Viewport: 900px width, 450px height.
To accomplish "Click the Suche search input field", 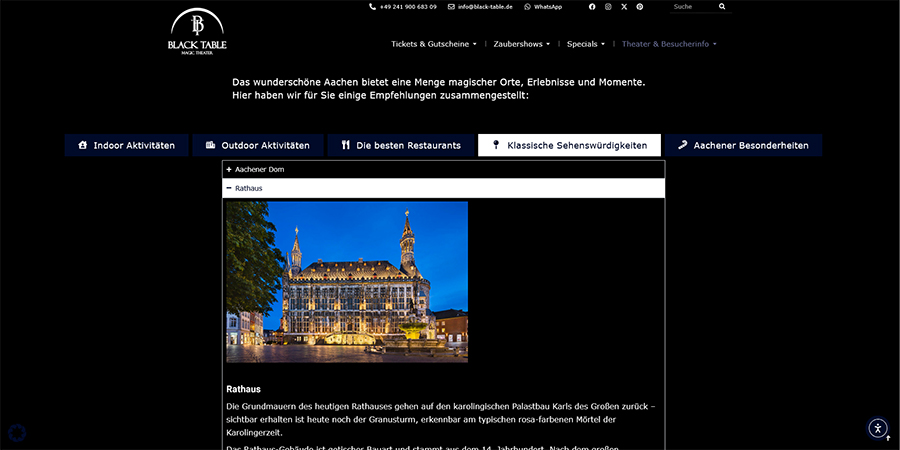I will tap(692, 7).
